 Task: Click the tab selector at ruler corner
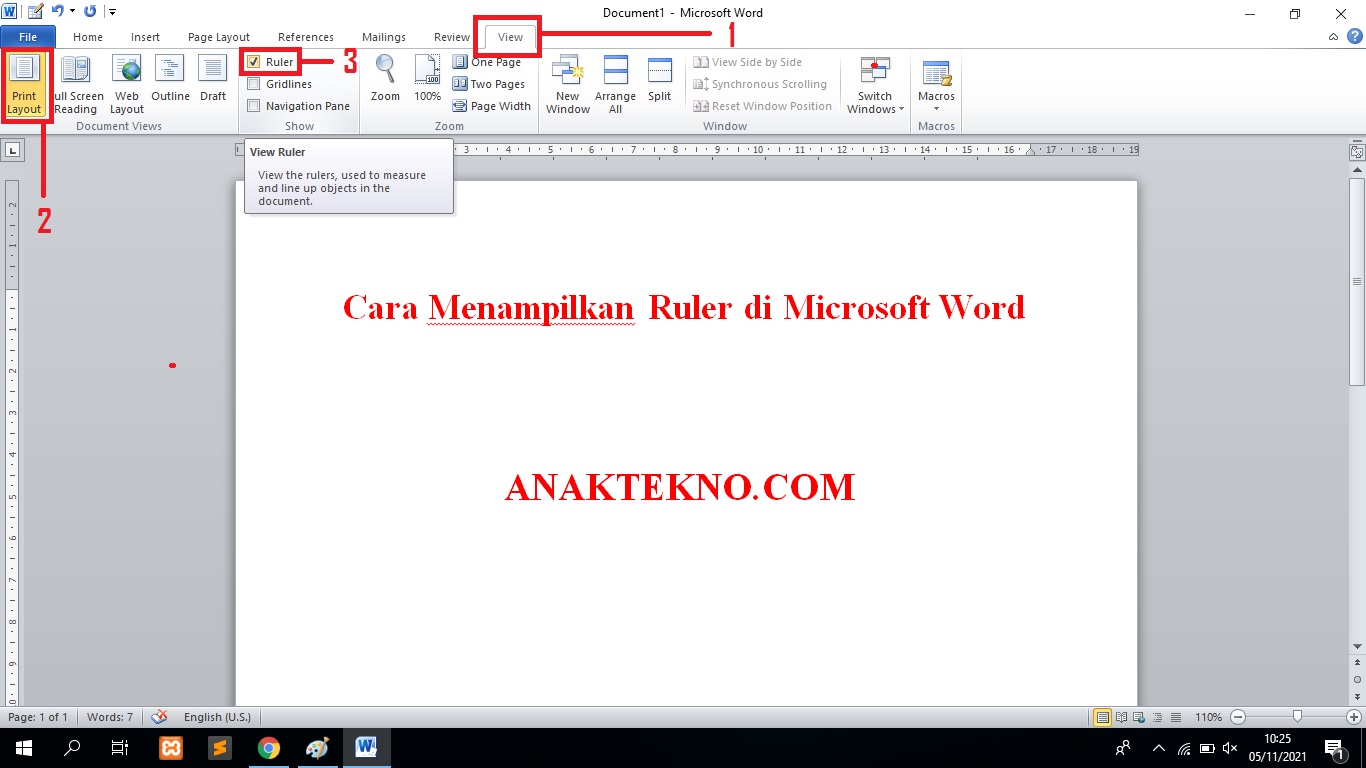[x=13, y=150]
